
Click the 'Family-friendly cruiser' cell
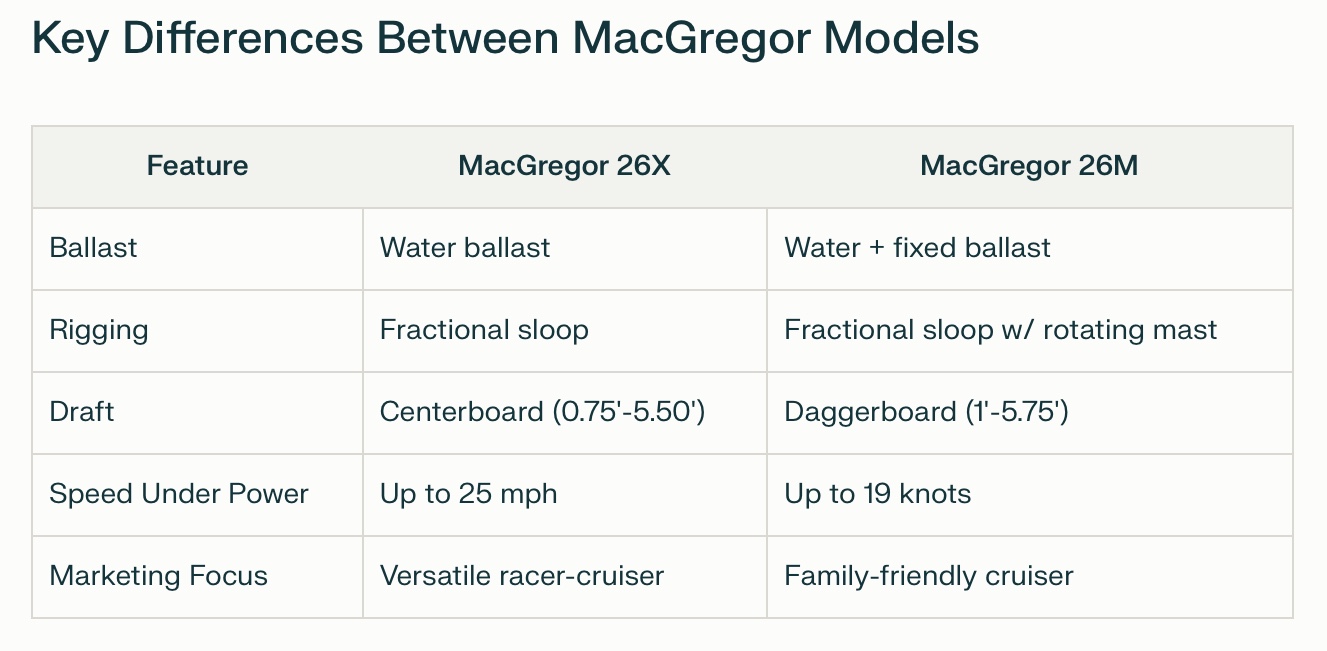[x=928, y=576]
